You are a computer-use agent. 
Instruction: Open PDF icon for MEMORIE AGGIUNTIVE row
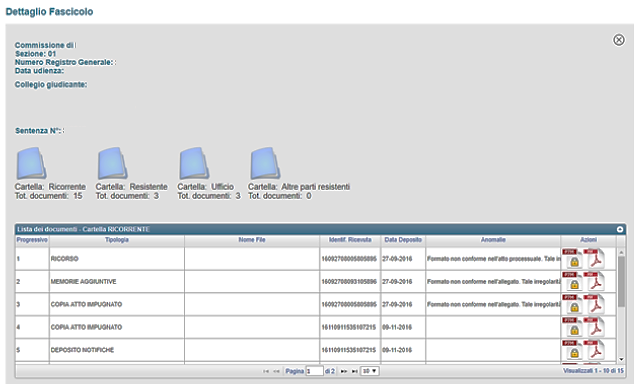coord(594,281)
